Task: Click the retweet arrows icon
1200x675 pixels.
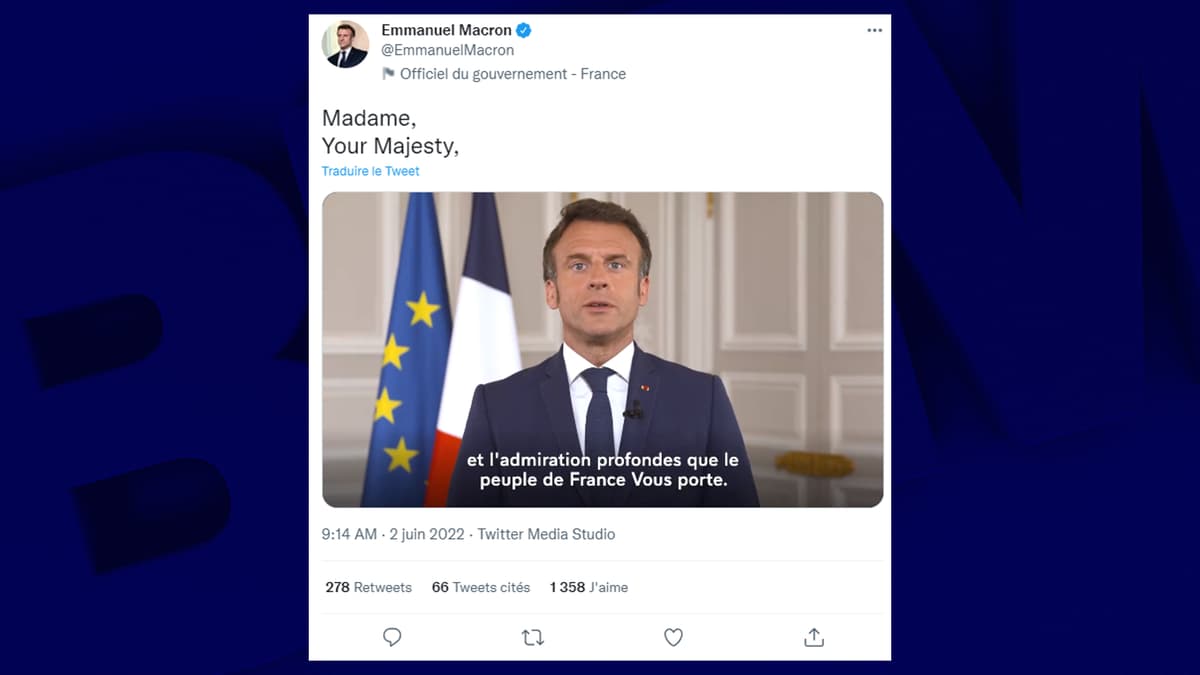Action: tap(533, 637)
